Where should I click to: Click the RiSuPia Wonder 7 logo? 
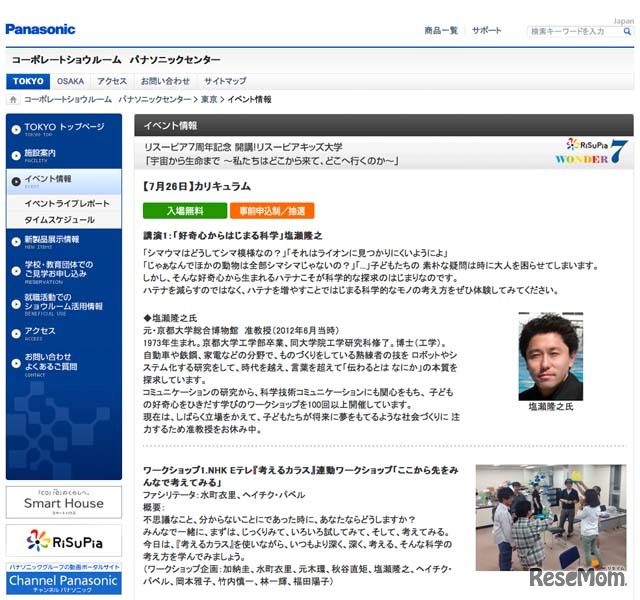(591, 151)
